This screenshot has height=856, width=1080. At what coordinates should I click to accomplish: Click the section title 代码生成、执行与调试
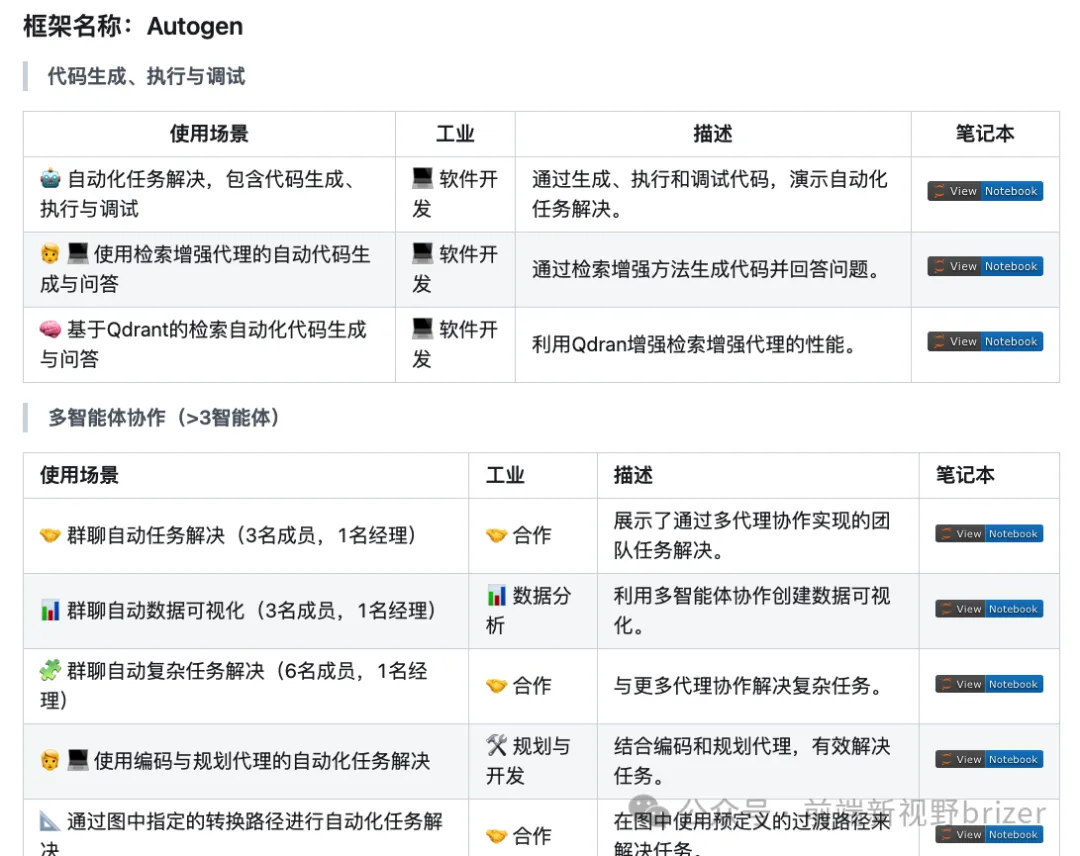pos(146,76)
